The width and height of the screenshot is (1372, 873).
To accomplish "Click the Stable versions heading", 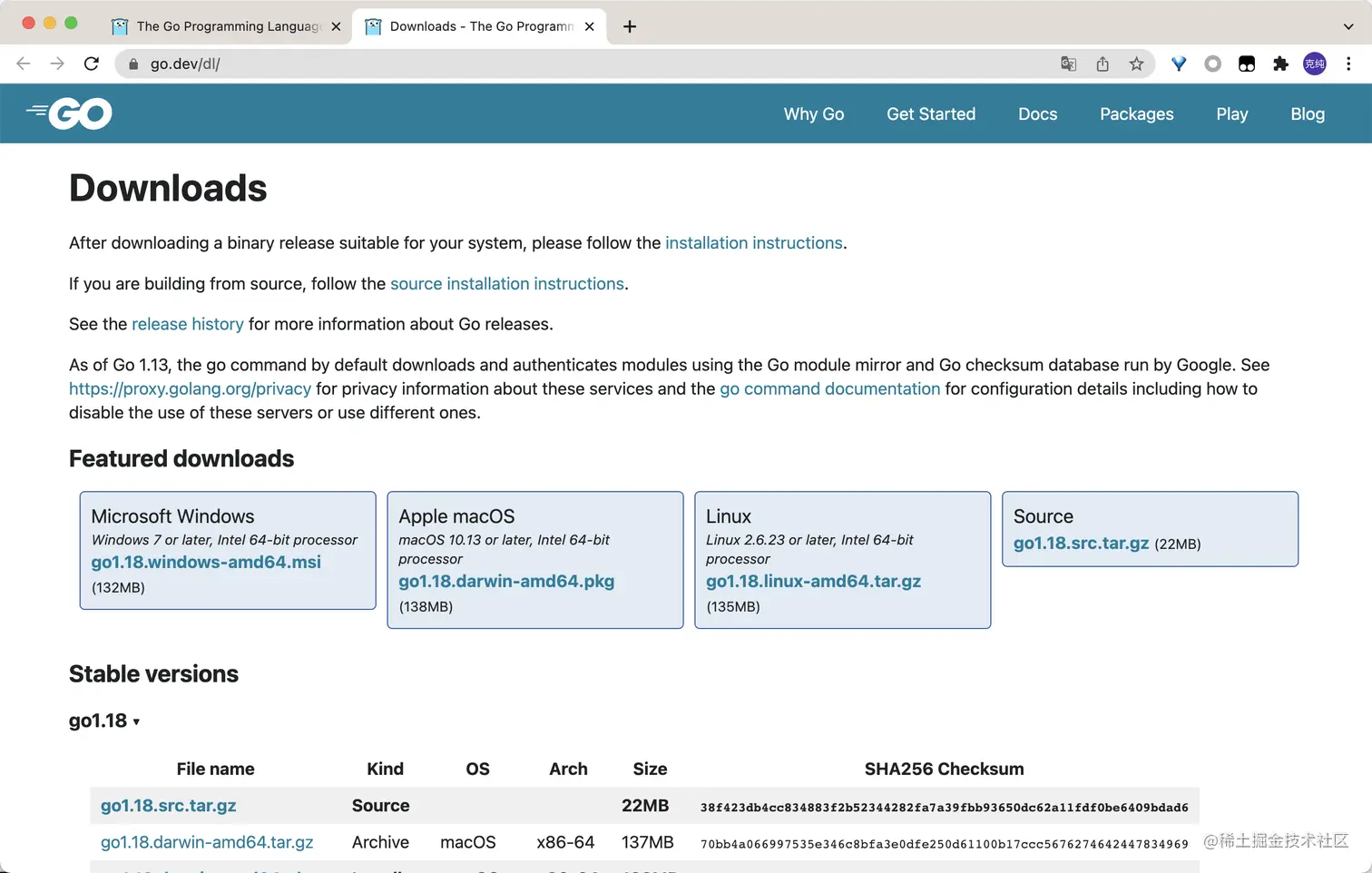I will tap(153, 674).
